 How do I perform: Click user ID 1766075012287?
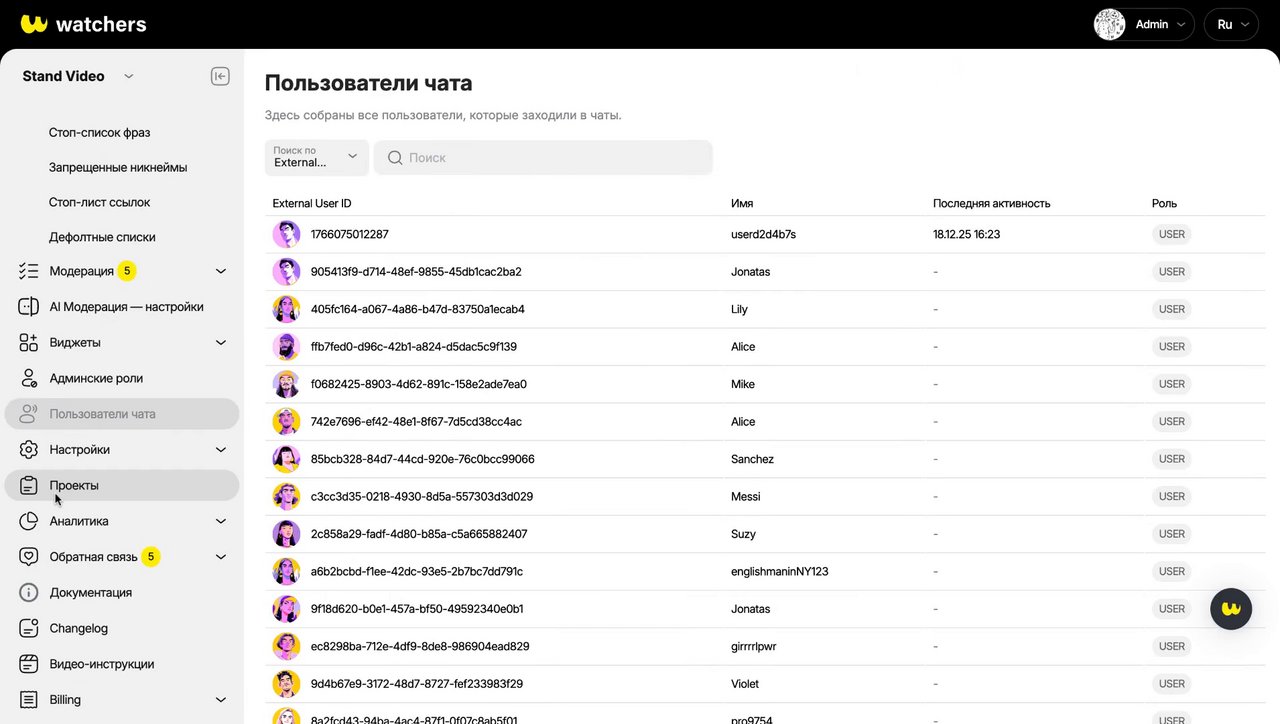click(x=349, y=234)
